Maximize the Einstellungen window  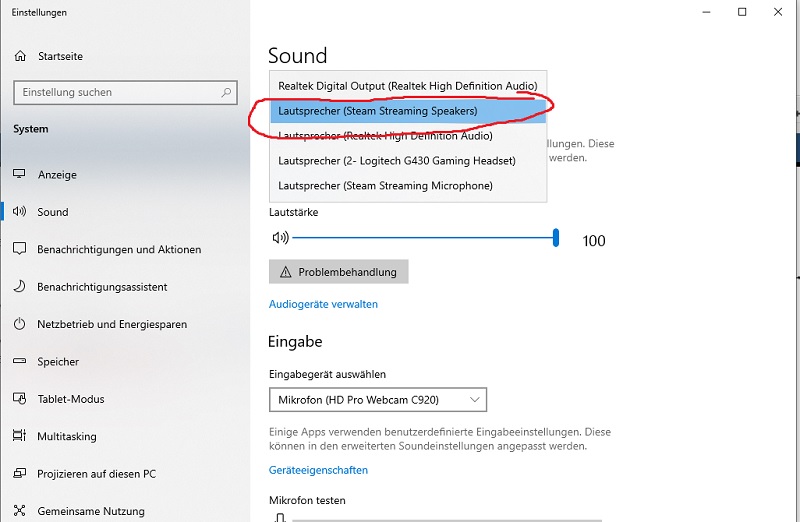(x=742, y=12)
